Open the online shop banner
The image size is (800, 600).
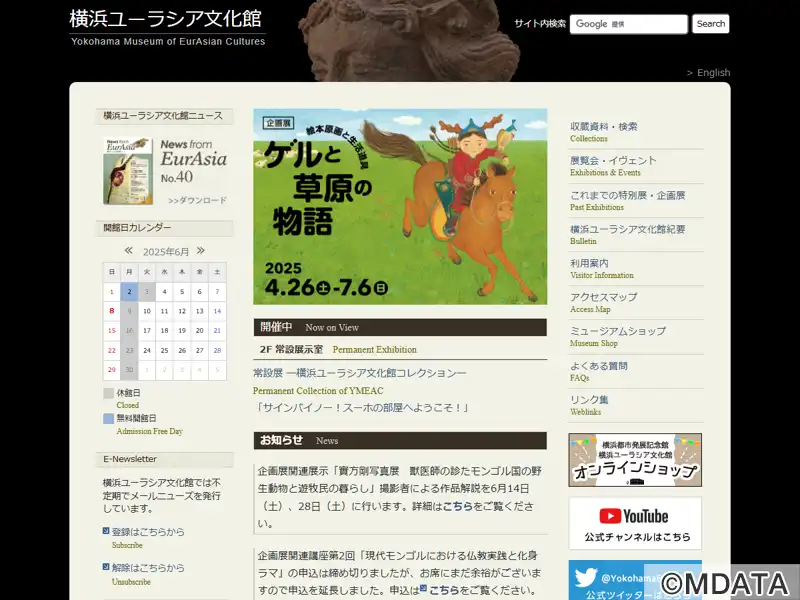point(635,460)
